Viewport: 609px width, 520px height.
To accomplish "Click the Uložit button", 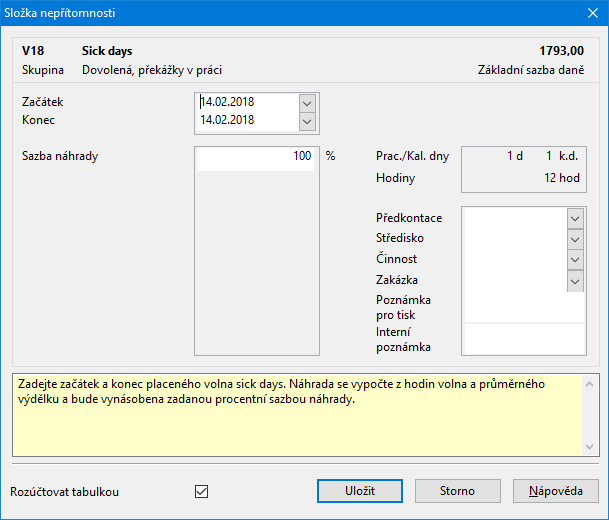I will pos(360,491).
